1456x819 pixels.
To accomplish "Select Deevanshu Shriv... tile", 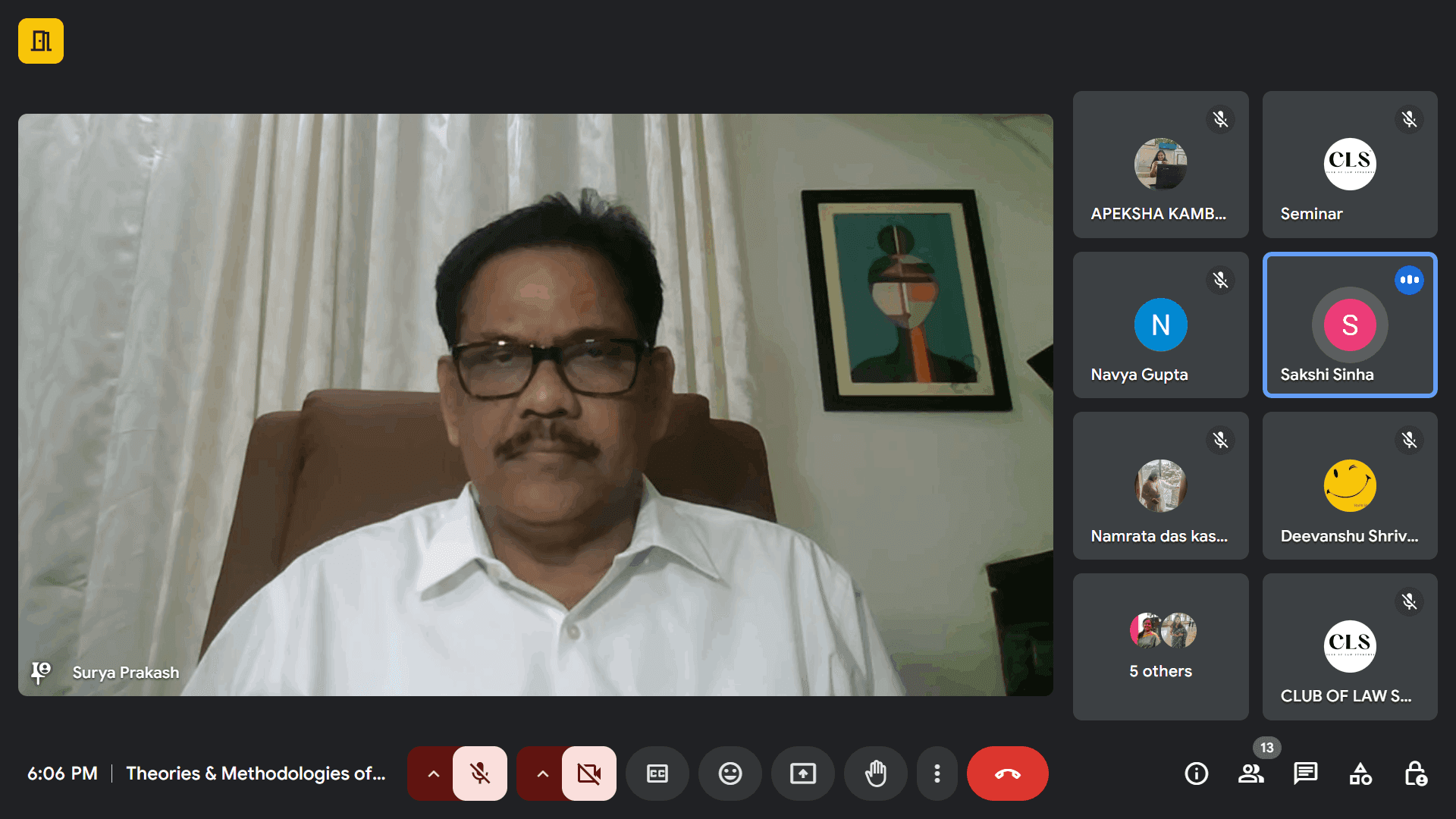I will pyautogui.click(x=1350, y=486).
